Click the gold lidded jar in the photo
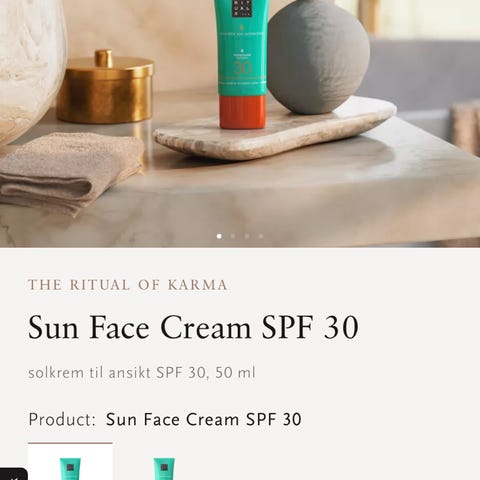 pos(105,87)
